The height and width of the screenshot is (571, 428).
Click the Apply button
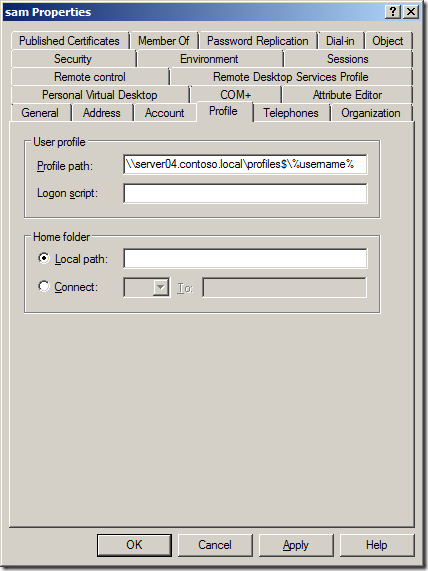click(x=296, y=545)
